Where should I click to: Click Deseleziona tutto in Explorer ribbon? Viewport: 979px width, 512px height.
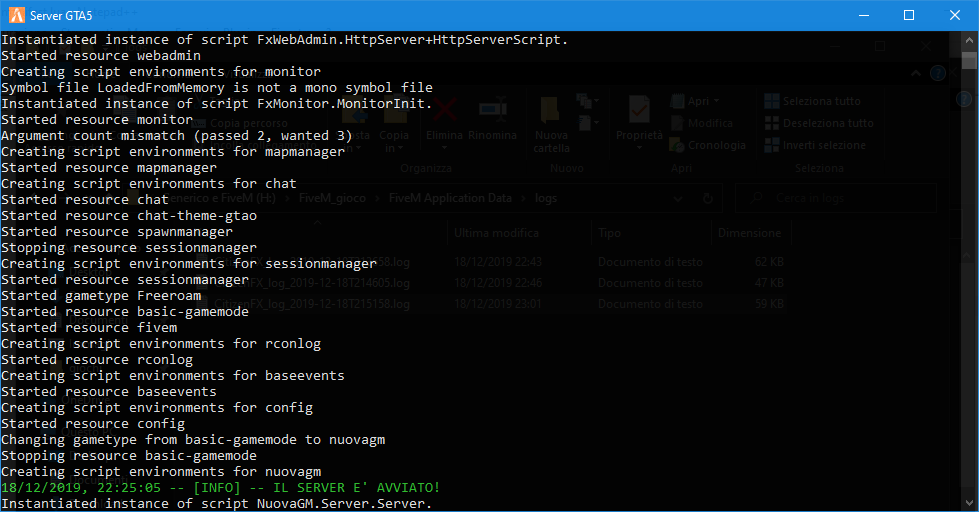point(819,123)
